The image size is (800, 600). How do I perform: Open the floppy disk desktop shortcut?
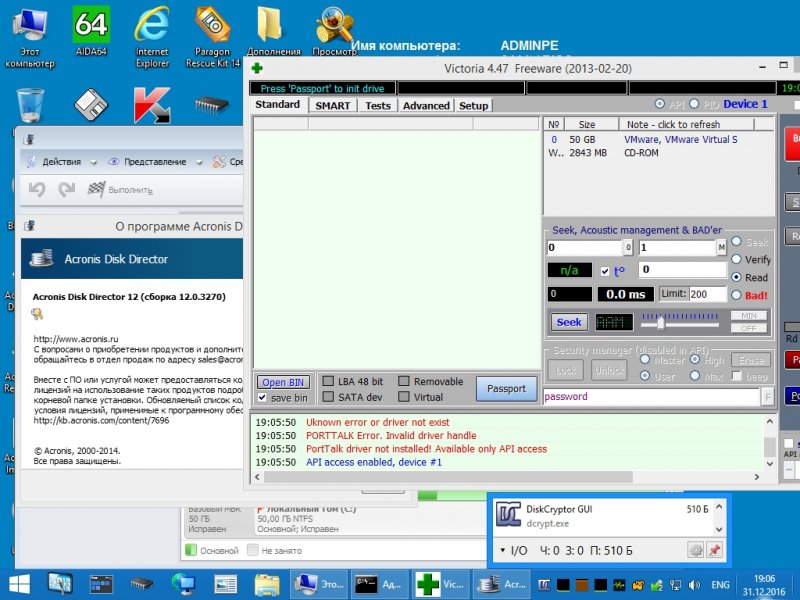tap(91, 105)
